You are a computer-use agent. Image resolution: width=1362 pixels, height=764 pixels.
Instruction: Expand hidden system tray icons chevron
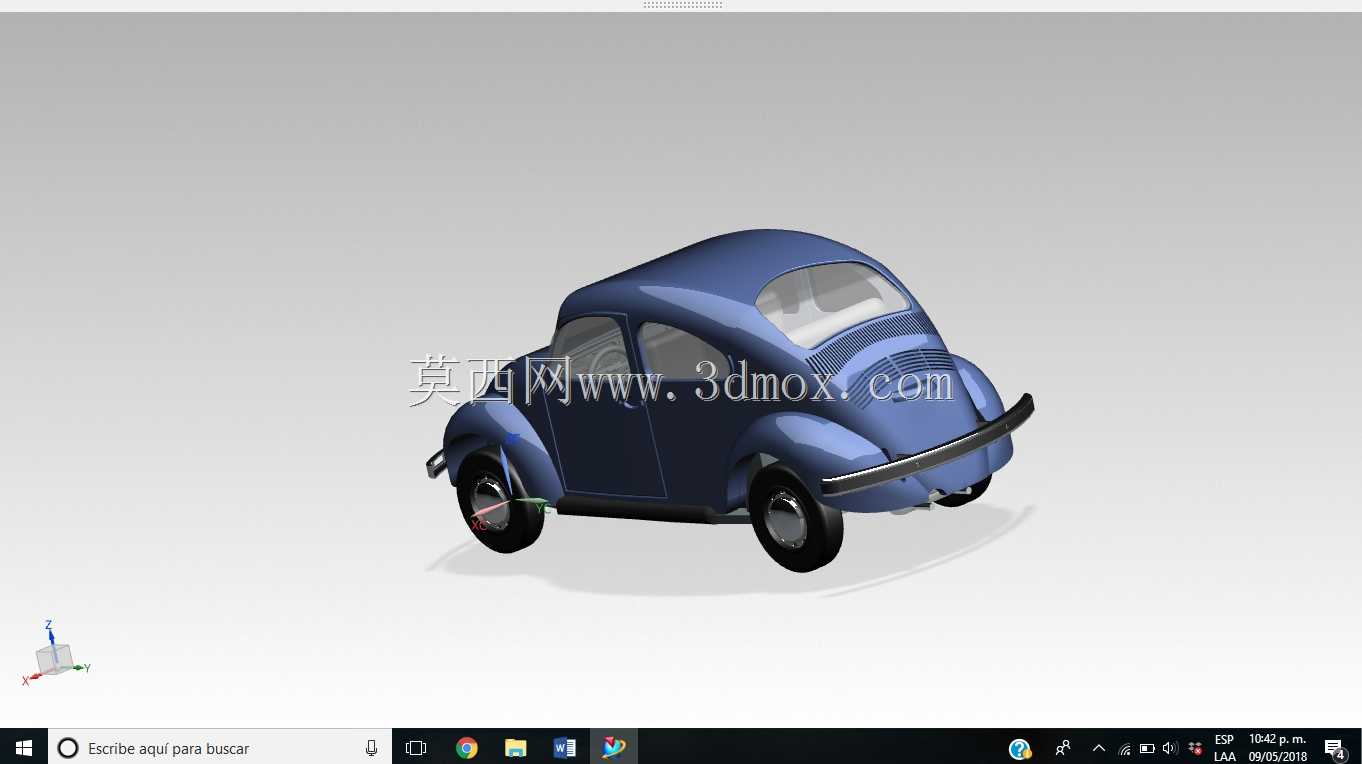(x=1099, y=748)
